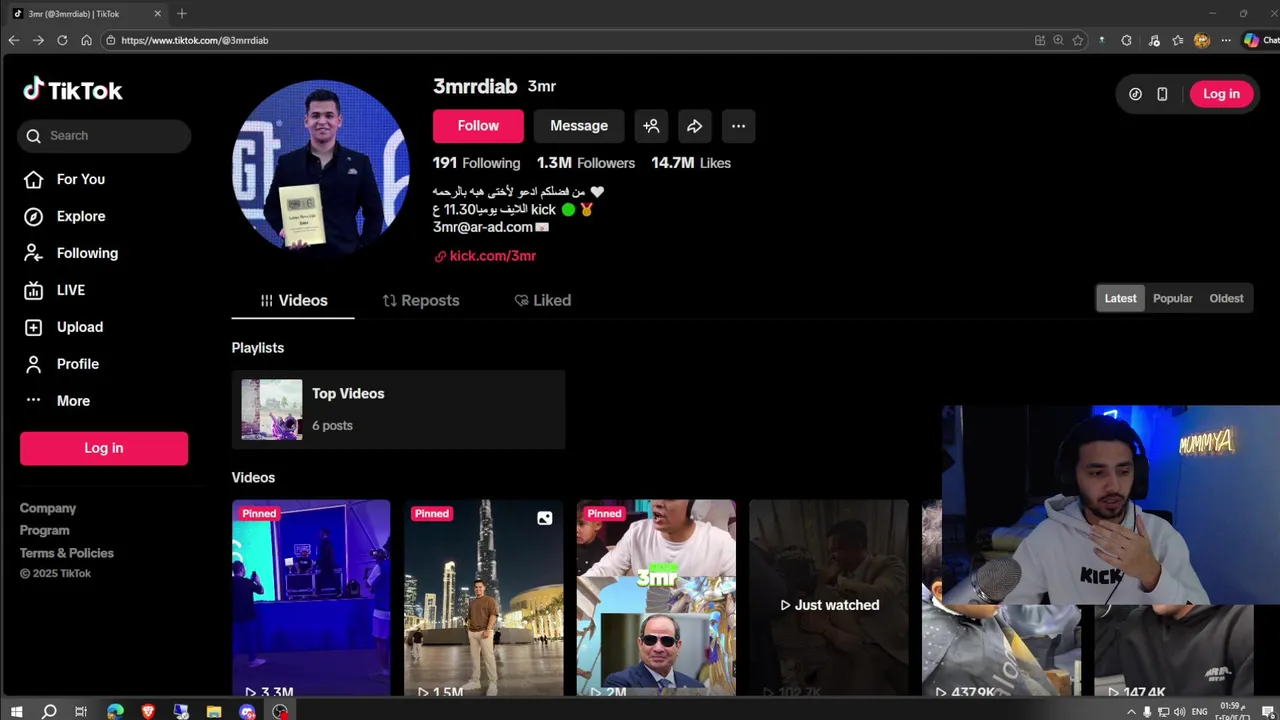Click the sidebar Log in button
Image resolution: width=1280 pixels, height=720 pixels.
point(104,448)
